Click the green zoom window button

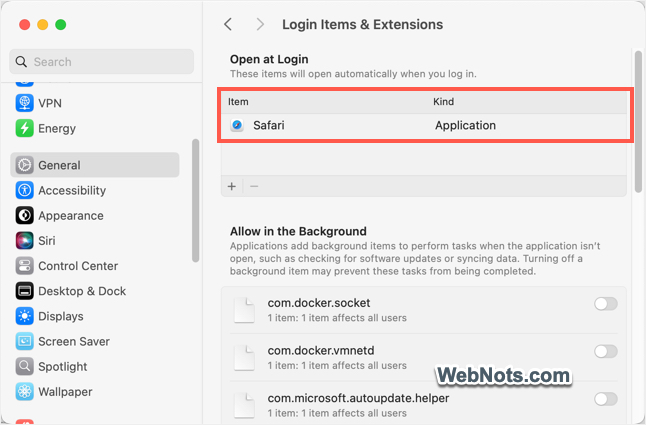(61, 25)
